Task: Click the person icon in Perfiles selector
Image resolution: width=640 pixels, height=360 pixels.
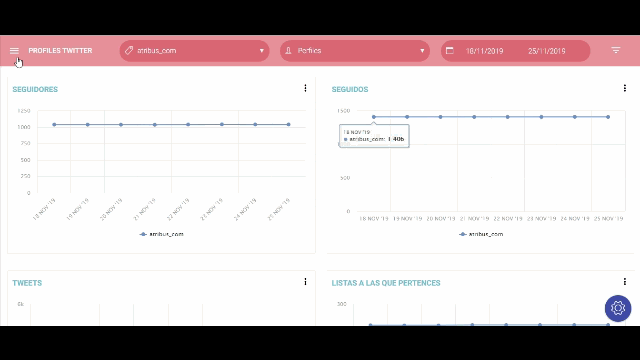Action: 289,51
